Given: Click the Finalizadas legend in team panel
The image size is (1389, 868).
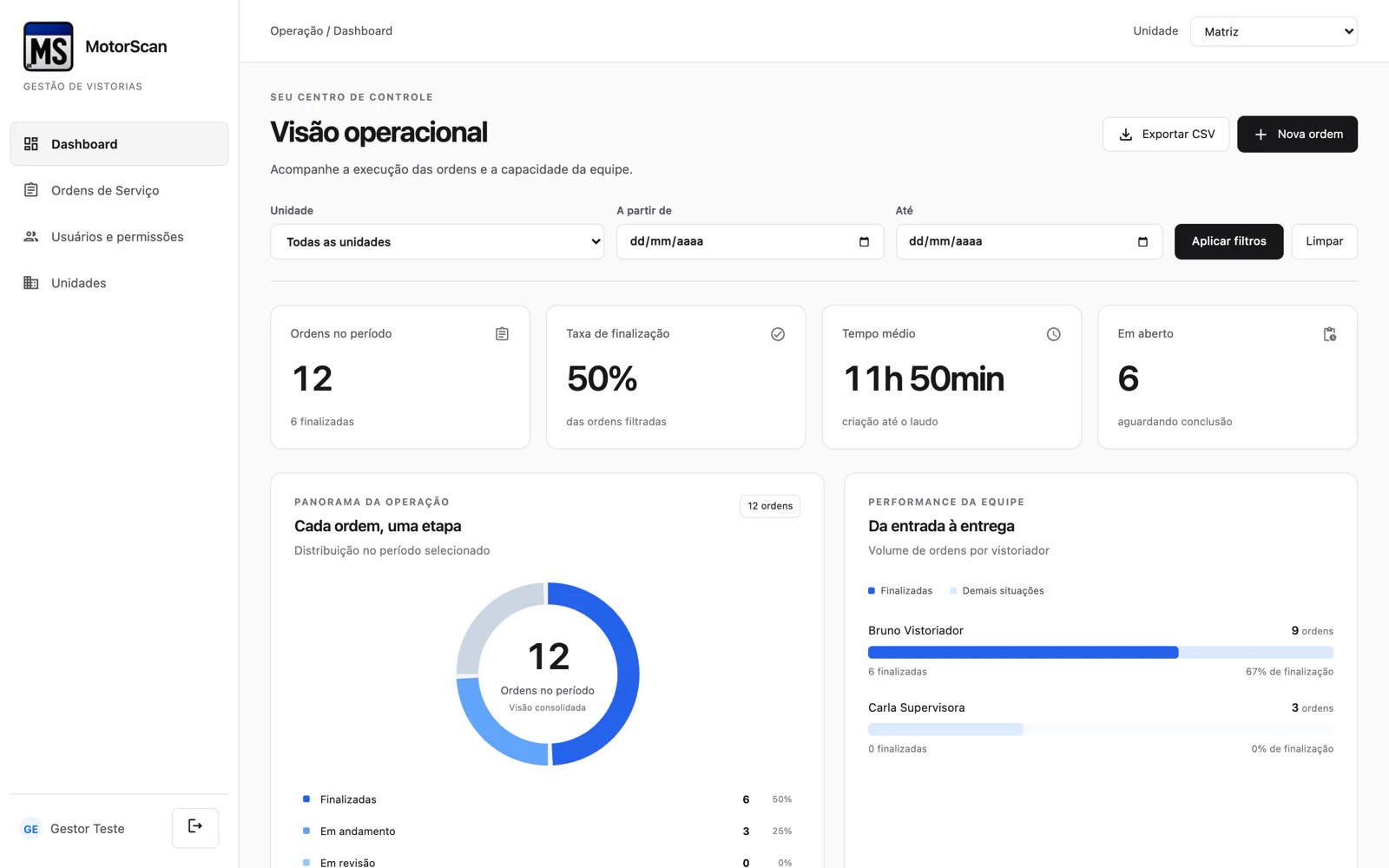Looking at the screenshot, I should click(x=900, y=591).
